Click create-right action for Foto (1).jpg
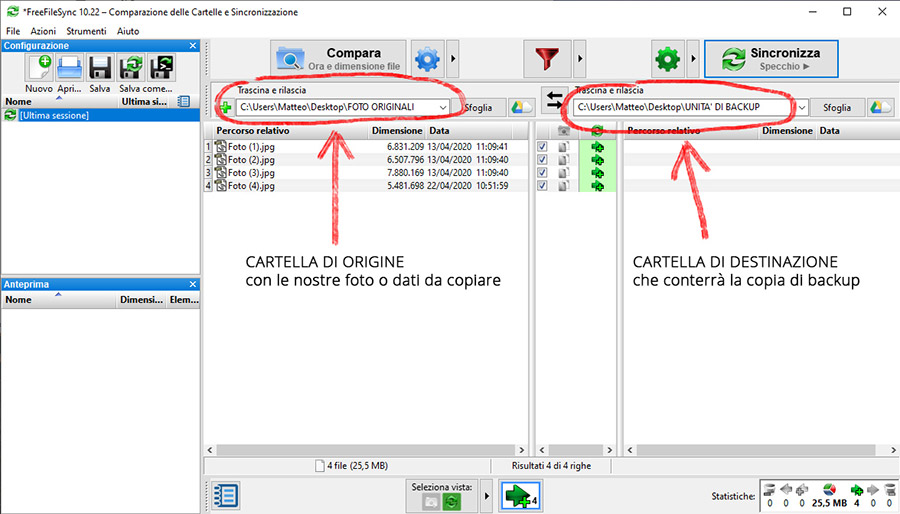 597,147
